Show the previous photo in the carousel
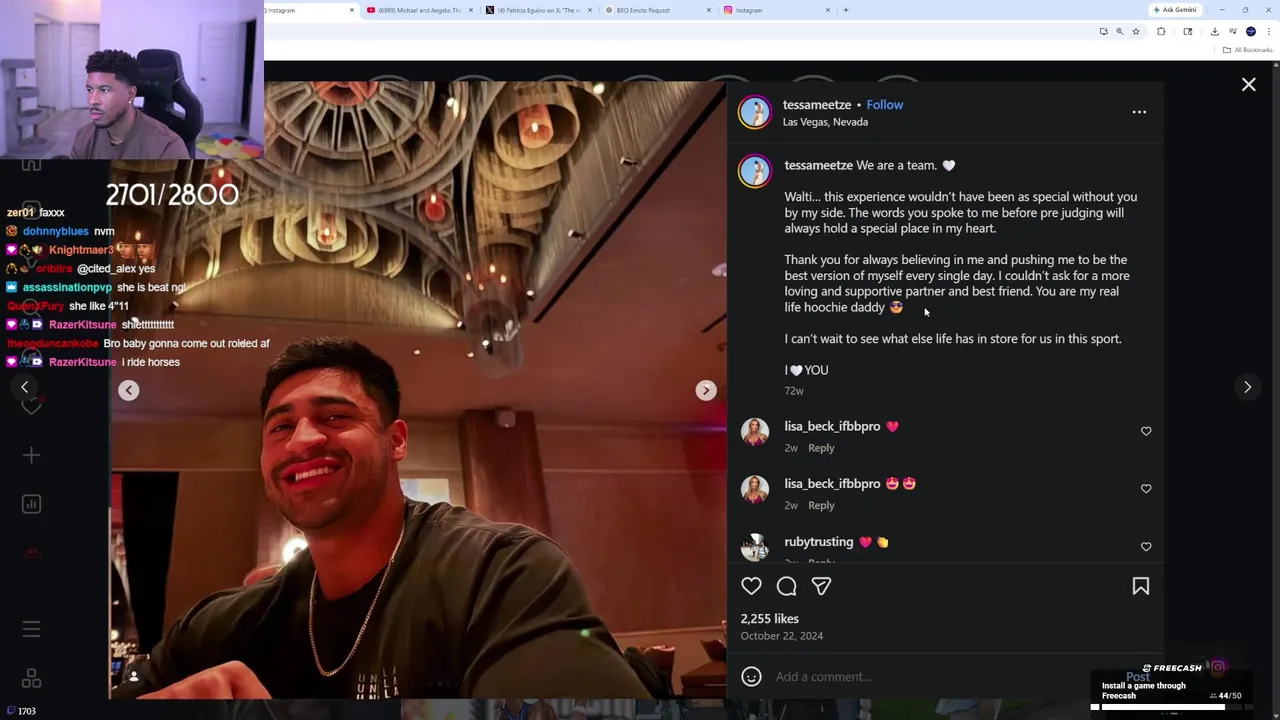 click(129, 390)
